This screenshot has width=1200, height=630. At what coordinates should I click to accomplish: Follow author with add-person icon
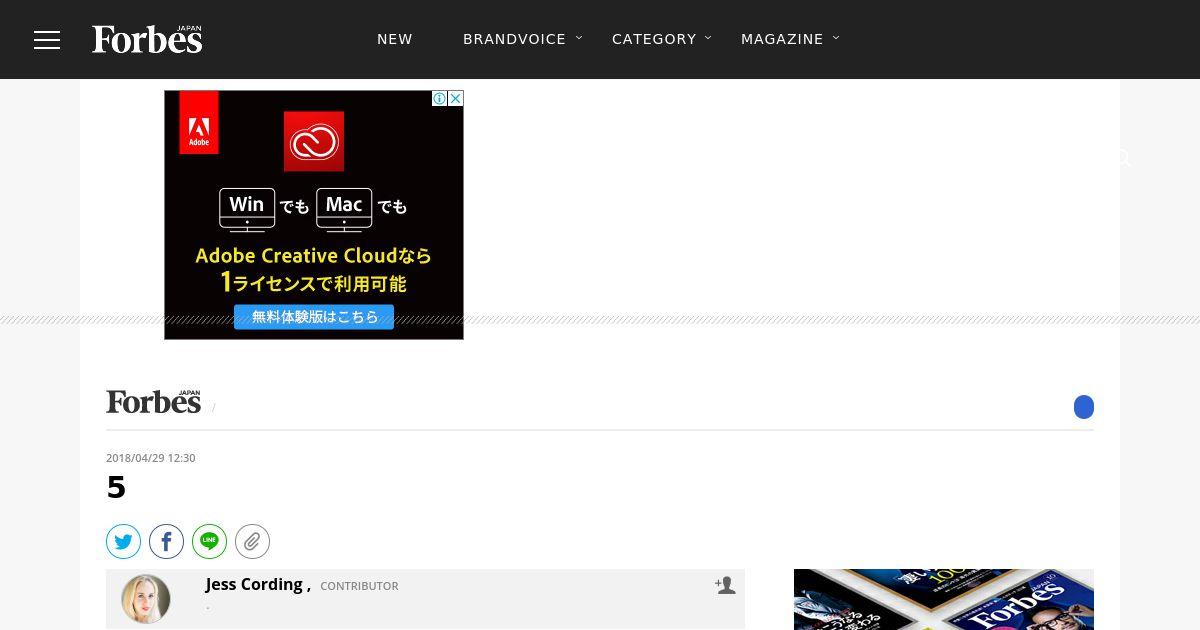tap(725, 586)
